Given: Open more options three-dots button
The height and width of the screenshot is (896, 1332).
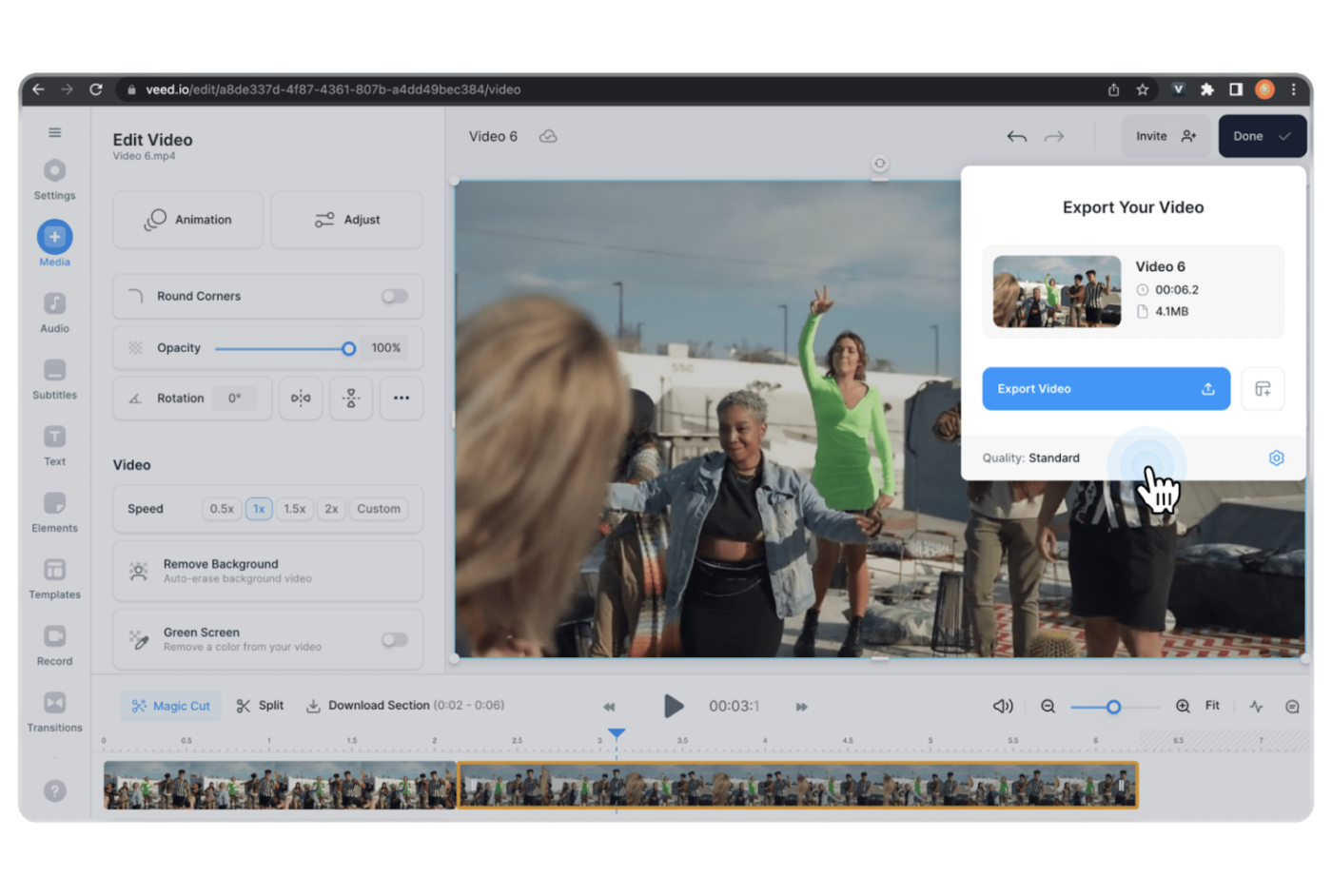Looking at the screenshot, I should [402, 399].
